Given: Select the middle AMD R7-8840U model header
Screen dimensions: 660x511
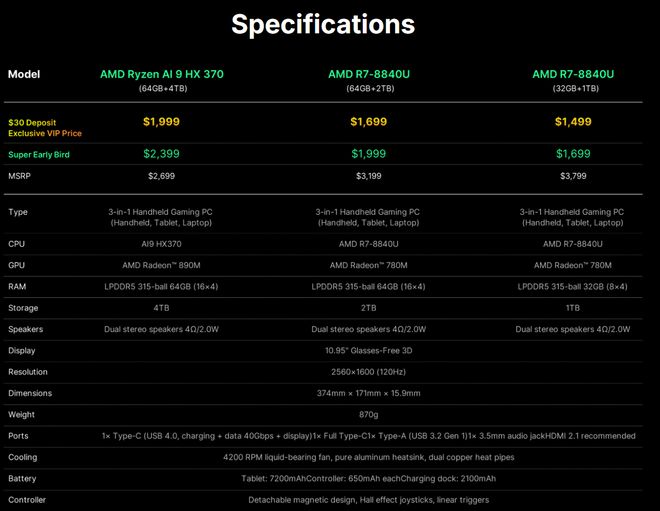Looking at the screenshot, I should click(x=369, y=74).
